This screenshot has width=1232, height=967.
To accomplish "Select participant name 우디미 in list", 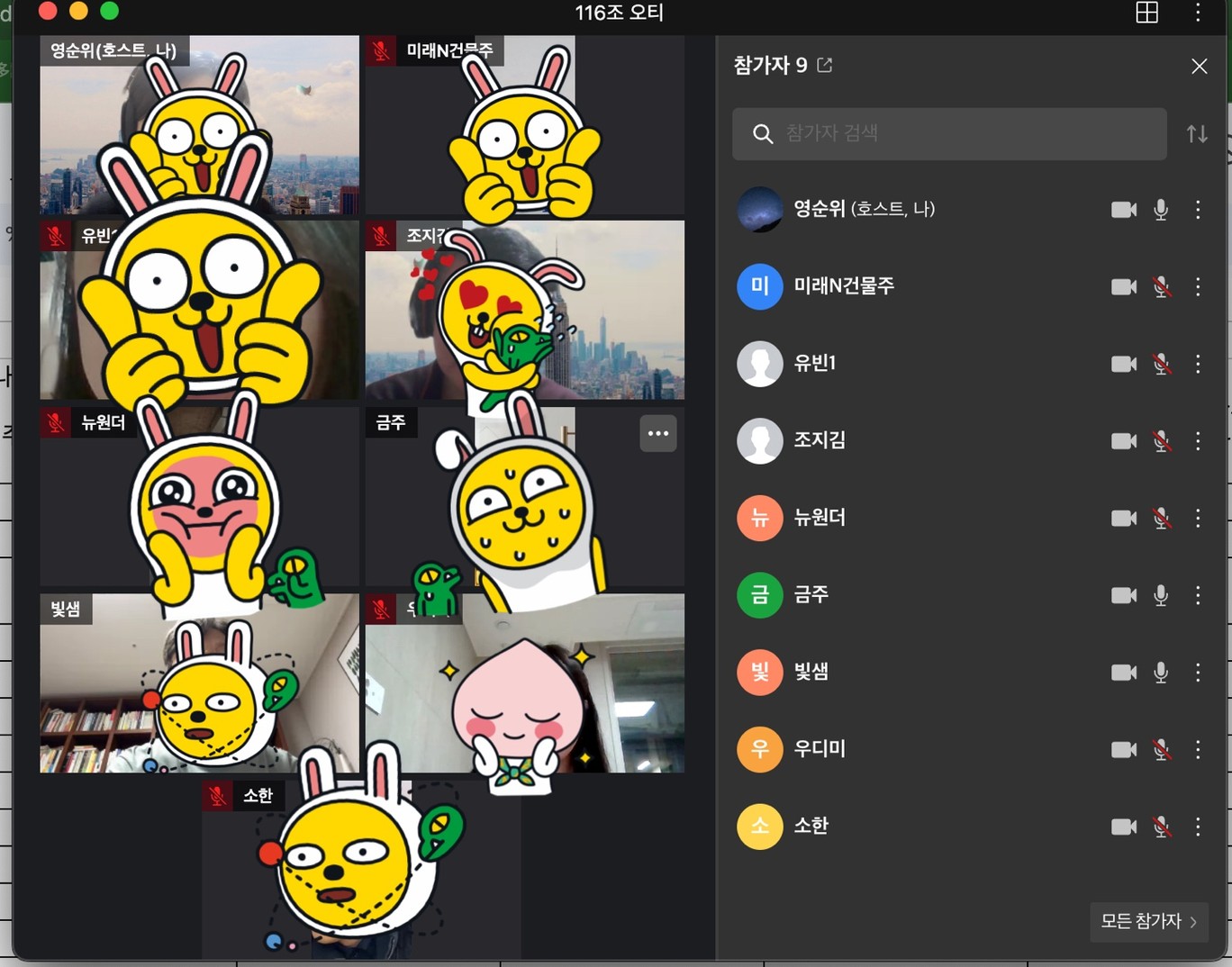I will point(819,749).
